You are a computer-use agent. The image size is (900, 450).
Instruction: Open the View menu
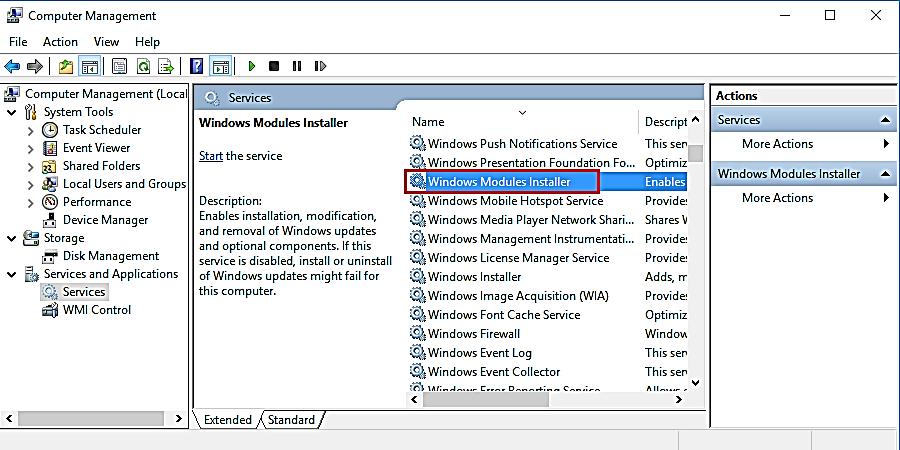tap(106, 42)
